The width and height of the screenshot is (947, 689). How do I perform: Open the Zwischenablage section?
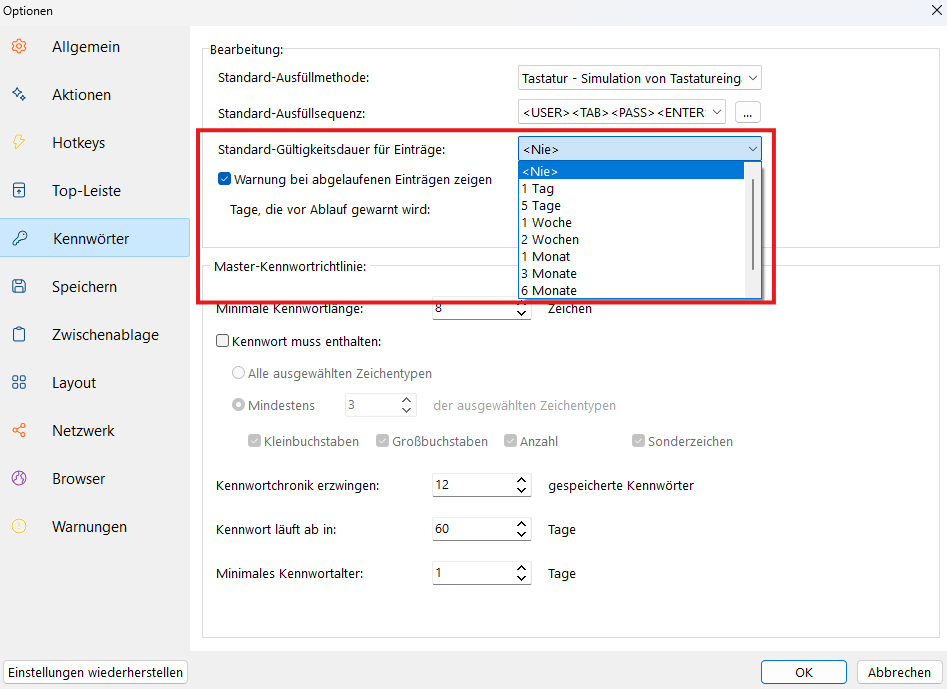tap(95, 335)
